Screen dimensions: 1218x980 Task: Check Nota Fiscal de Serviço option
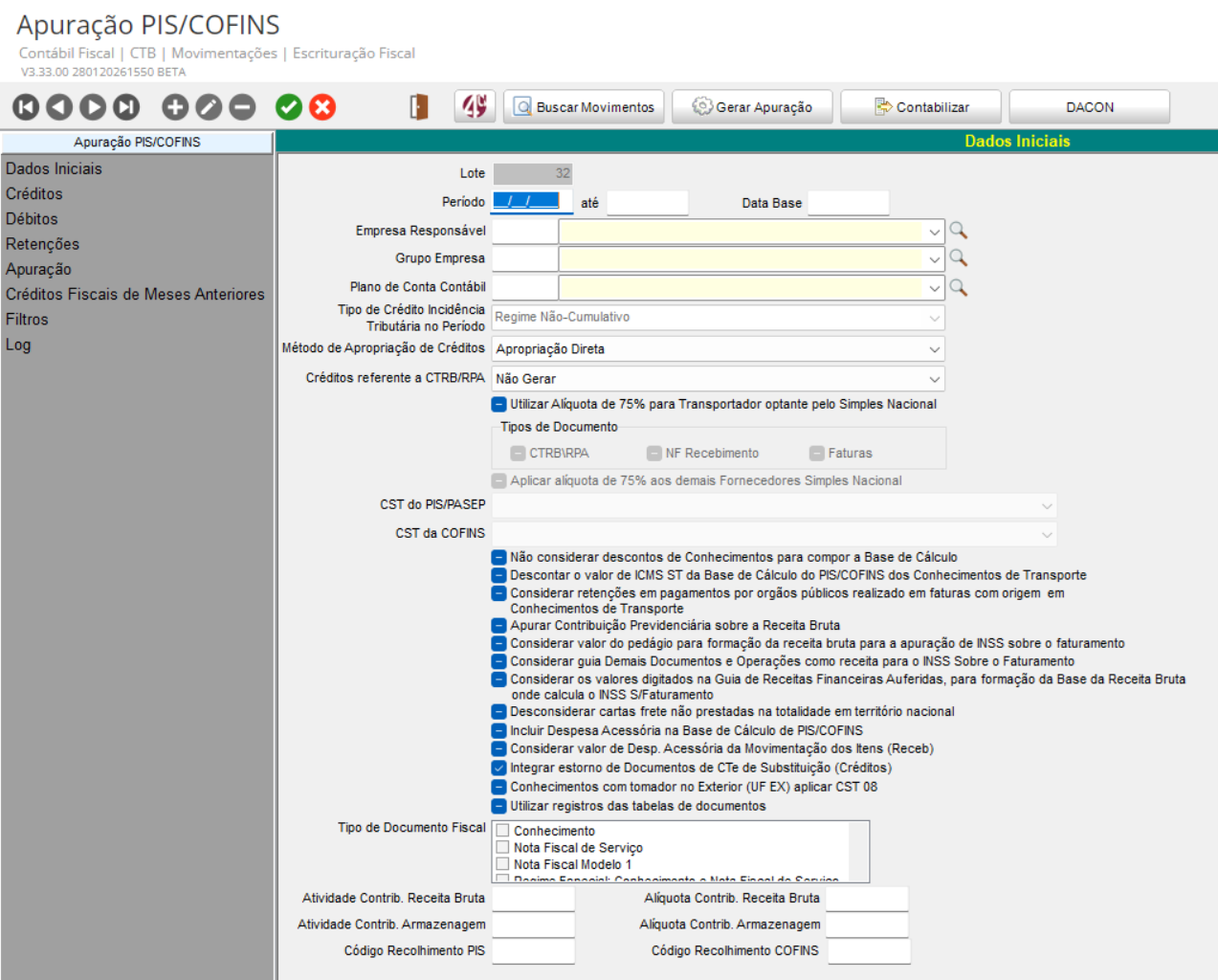(x=502, y=847)
